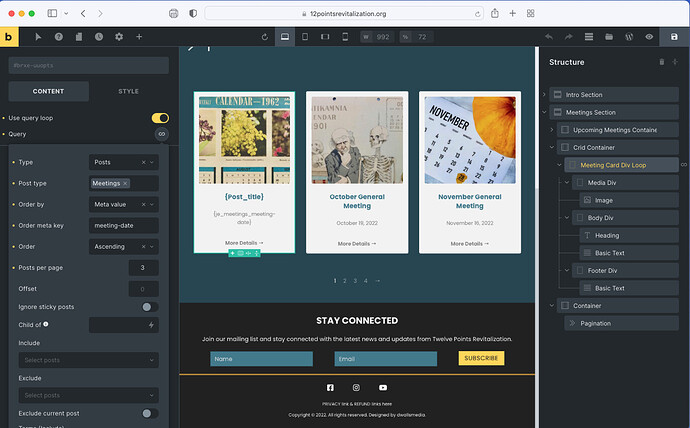This screenshot has height=428, width=690.
Task: Click the Safari address bar
Action: 345,14
